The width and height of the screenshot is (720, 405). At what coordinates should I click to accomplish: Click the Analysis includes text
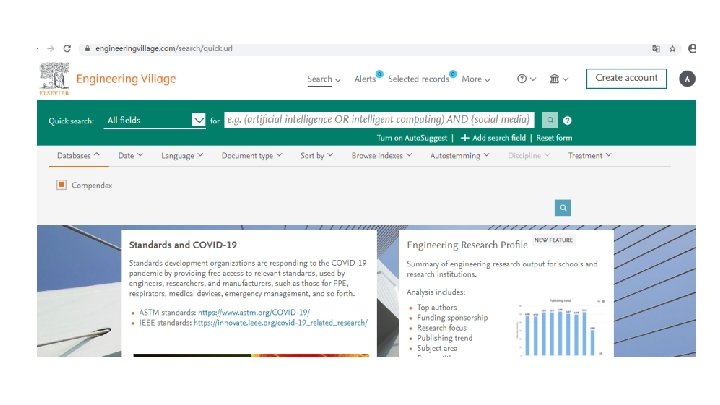pos(435,292)
